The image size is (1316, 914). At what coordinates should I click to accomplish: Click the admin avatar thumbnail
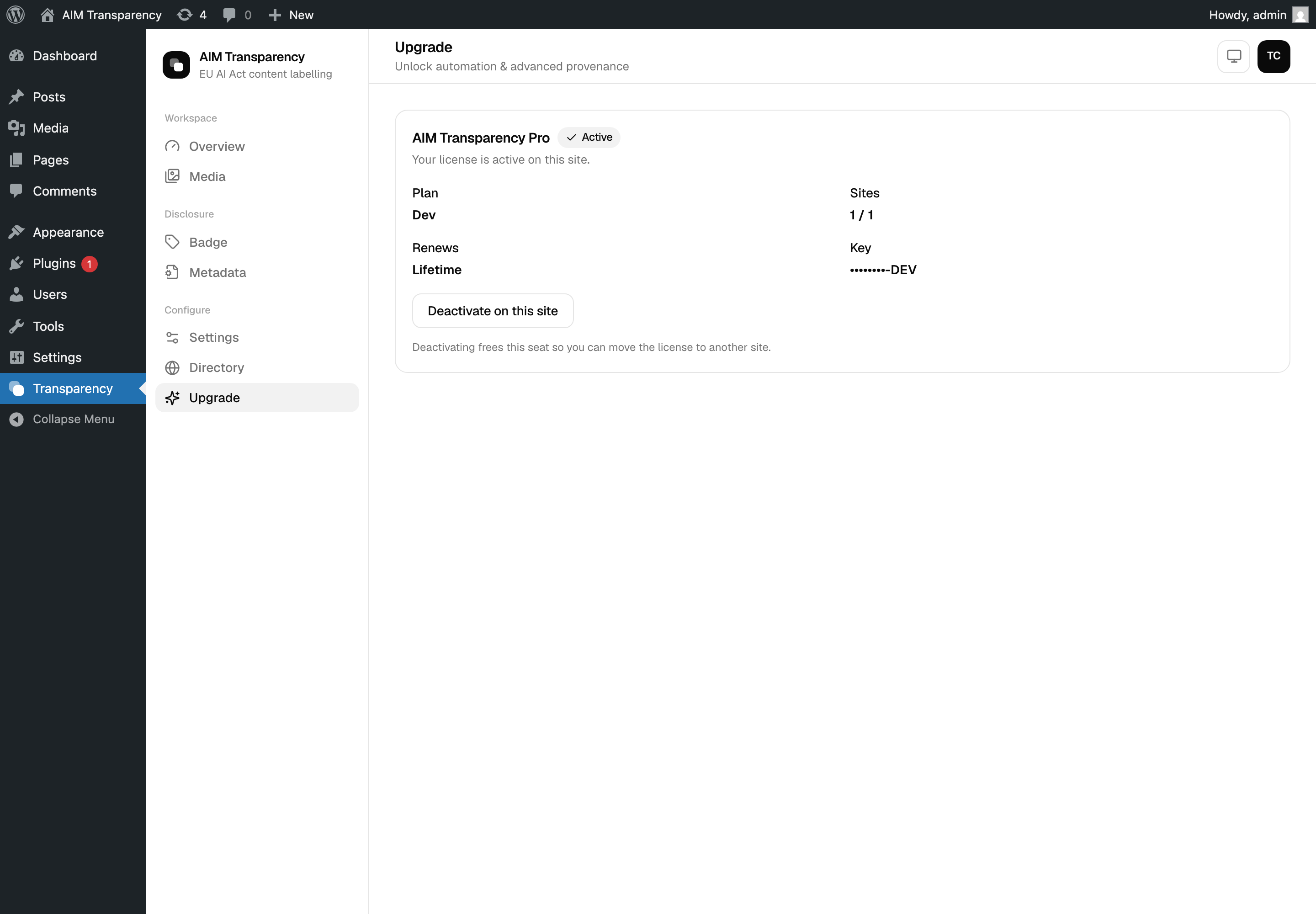pos(1300,15)
